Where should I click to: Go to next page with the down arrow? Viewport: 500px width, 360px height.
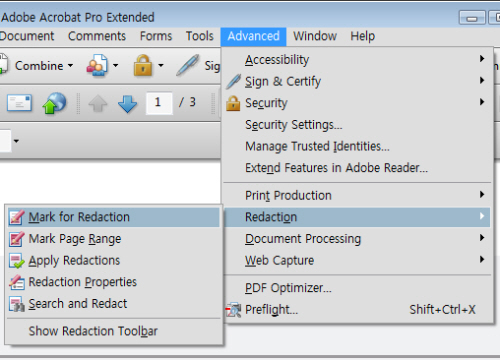[x=127, y=103]
